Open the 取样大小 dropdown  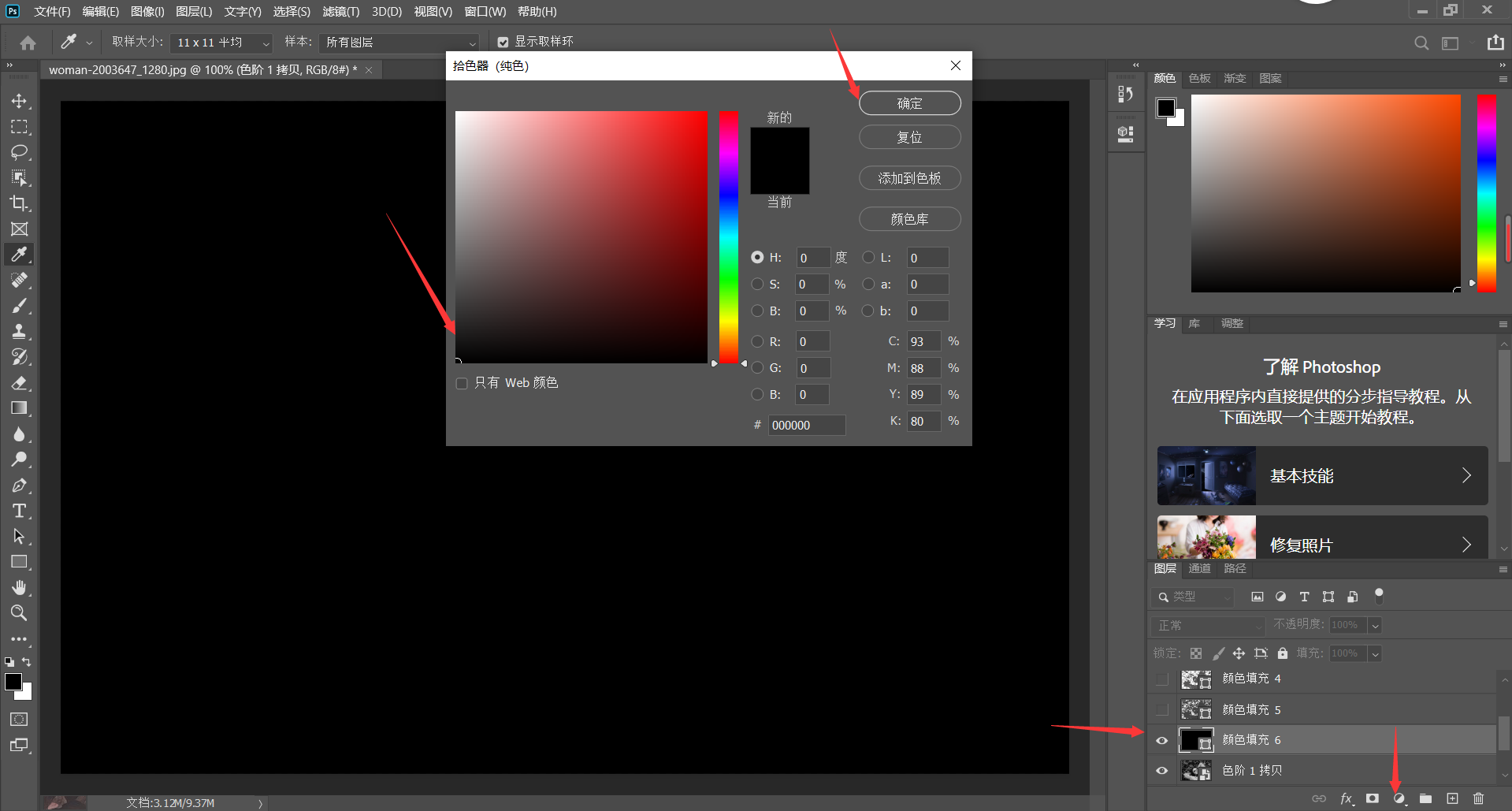(221, 43)
